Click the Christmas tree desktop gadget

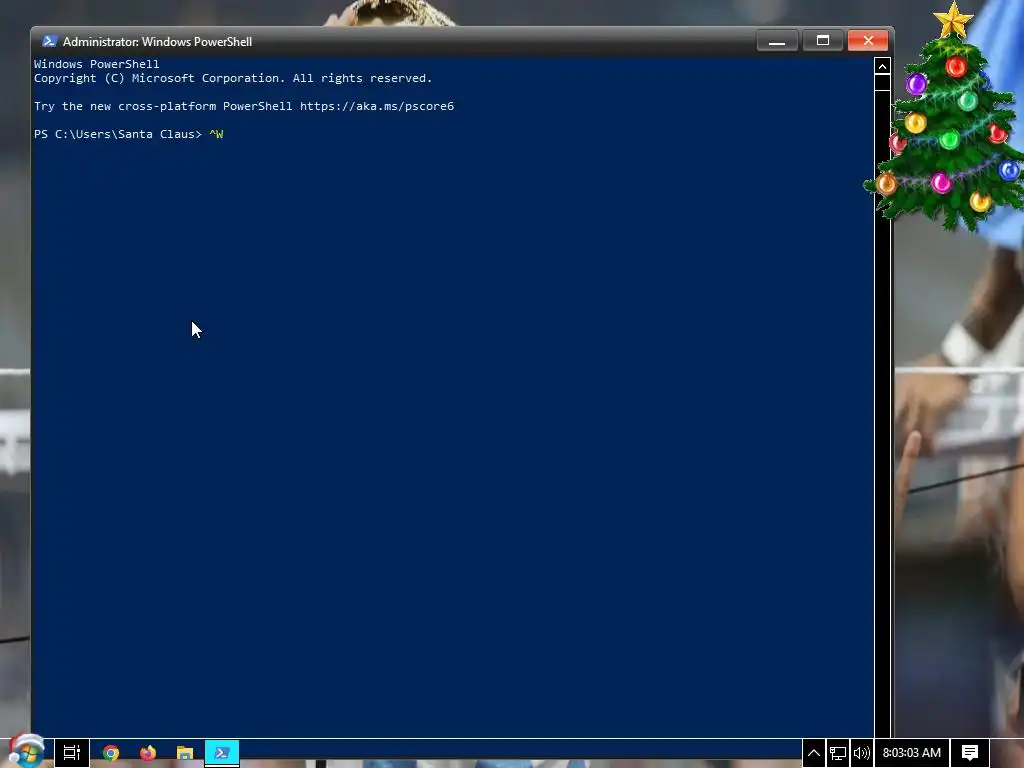click(x=946, y=118)
